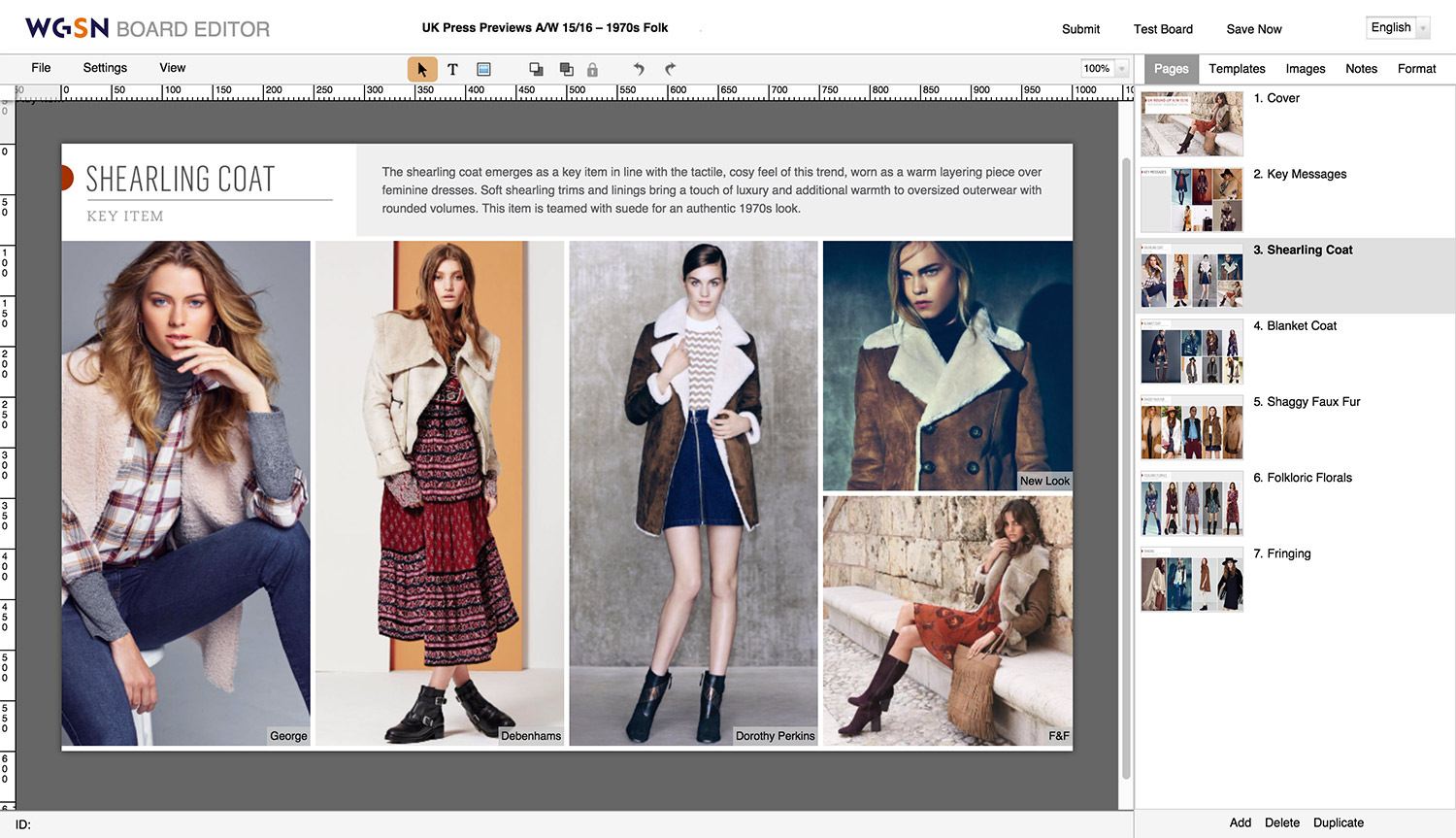Select the Text tool
The height and width of the screenshot is (838, 1456).
click(452, 69)
